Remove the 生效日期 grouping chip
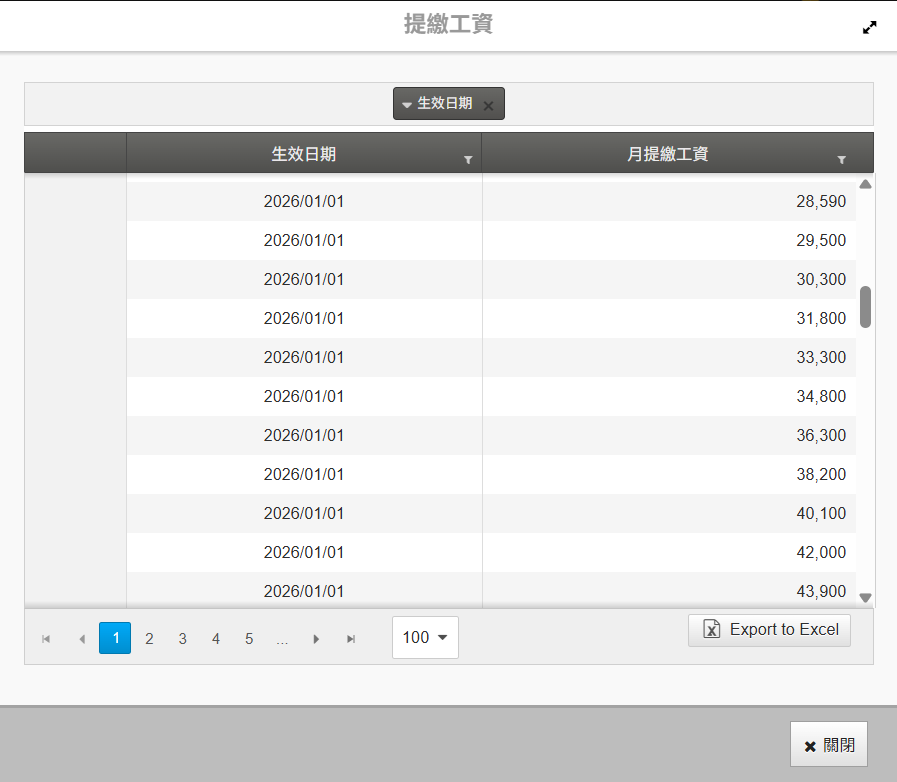 click(488, 105)
